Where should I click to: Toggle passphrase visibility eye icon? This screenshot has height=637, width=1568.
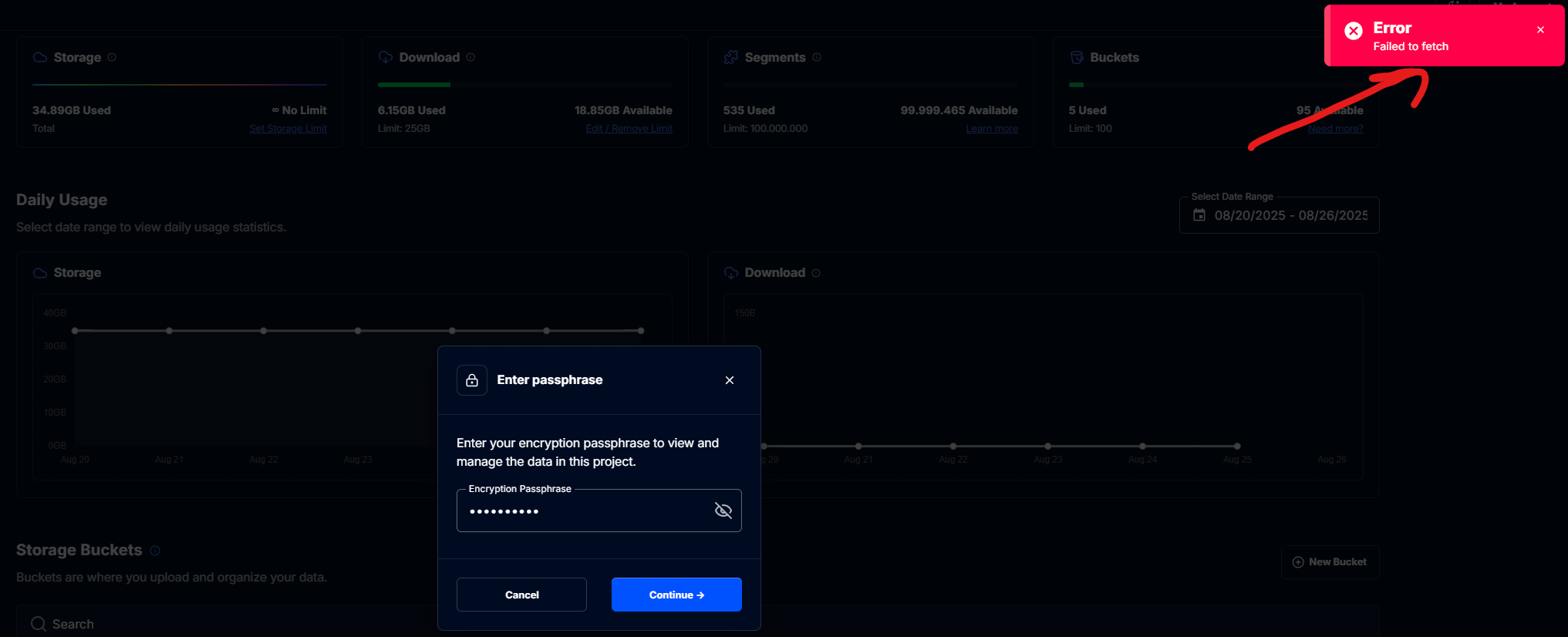tap(723, 511)
